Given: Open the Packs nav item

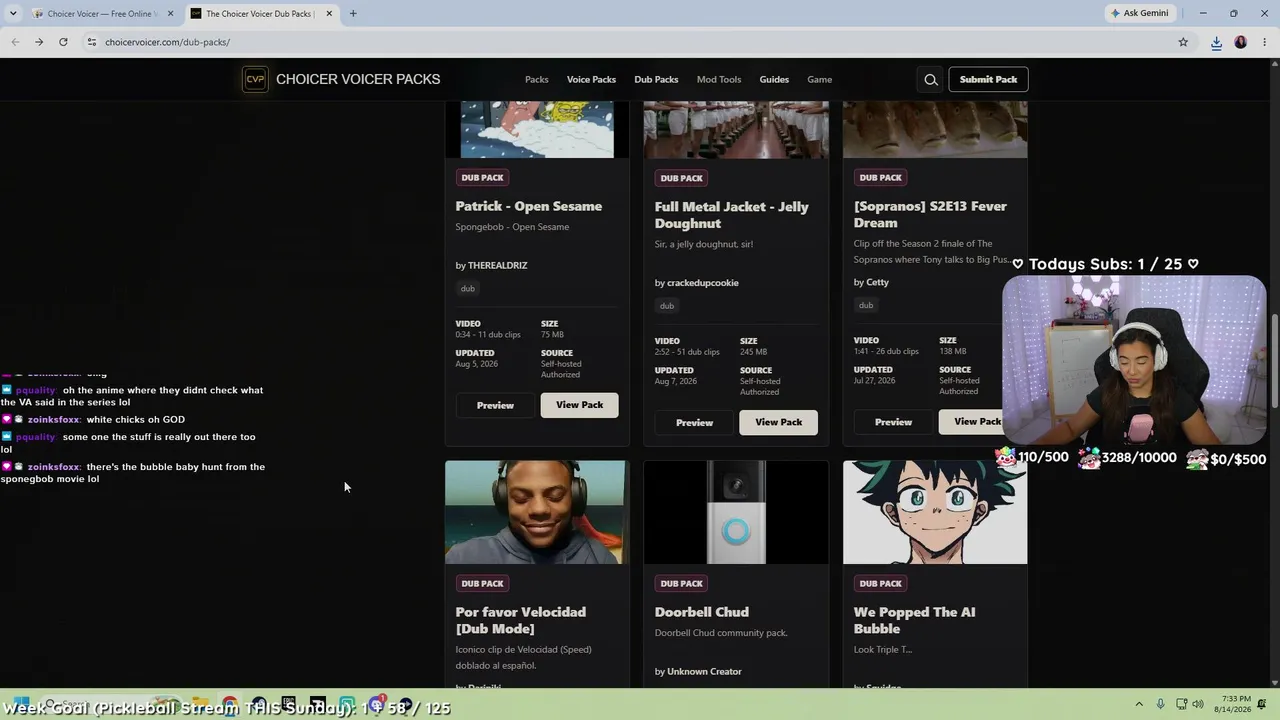Looking at the screenshot, I should tap(537, 79).
